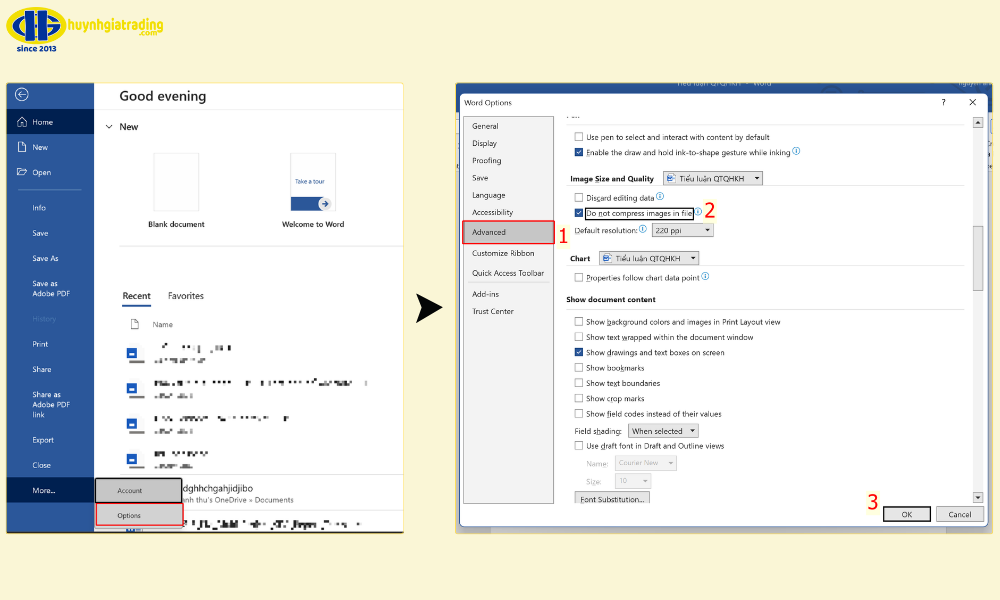Open Image Size and Quality document dropdown

pyautogui.click(x=712, y=179)
